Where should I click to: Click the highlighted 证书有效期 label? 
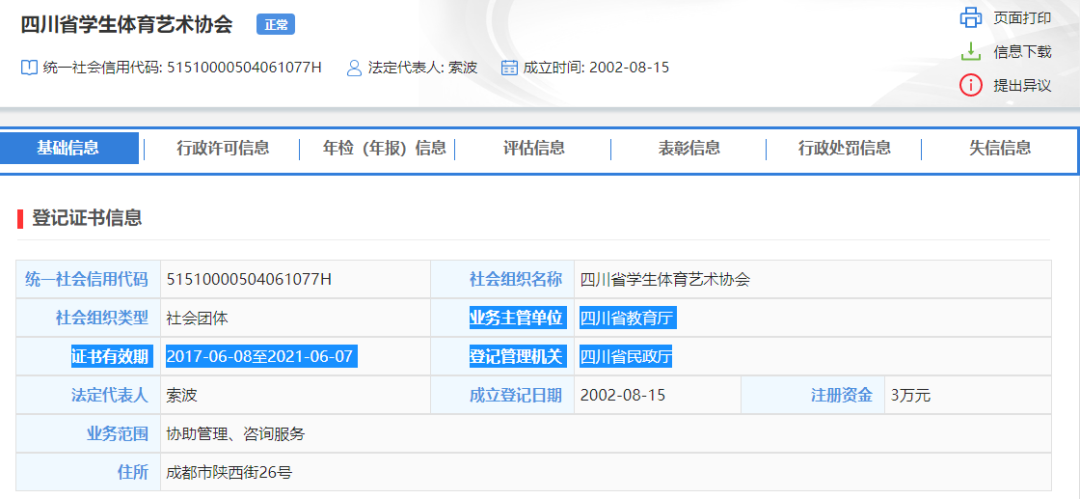pyautogui.click(x=110, y=356)
